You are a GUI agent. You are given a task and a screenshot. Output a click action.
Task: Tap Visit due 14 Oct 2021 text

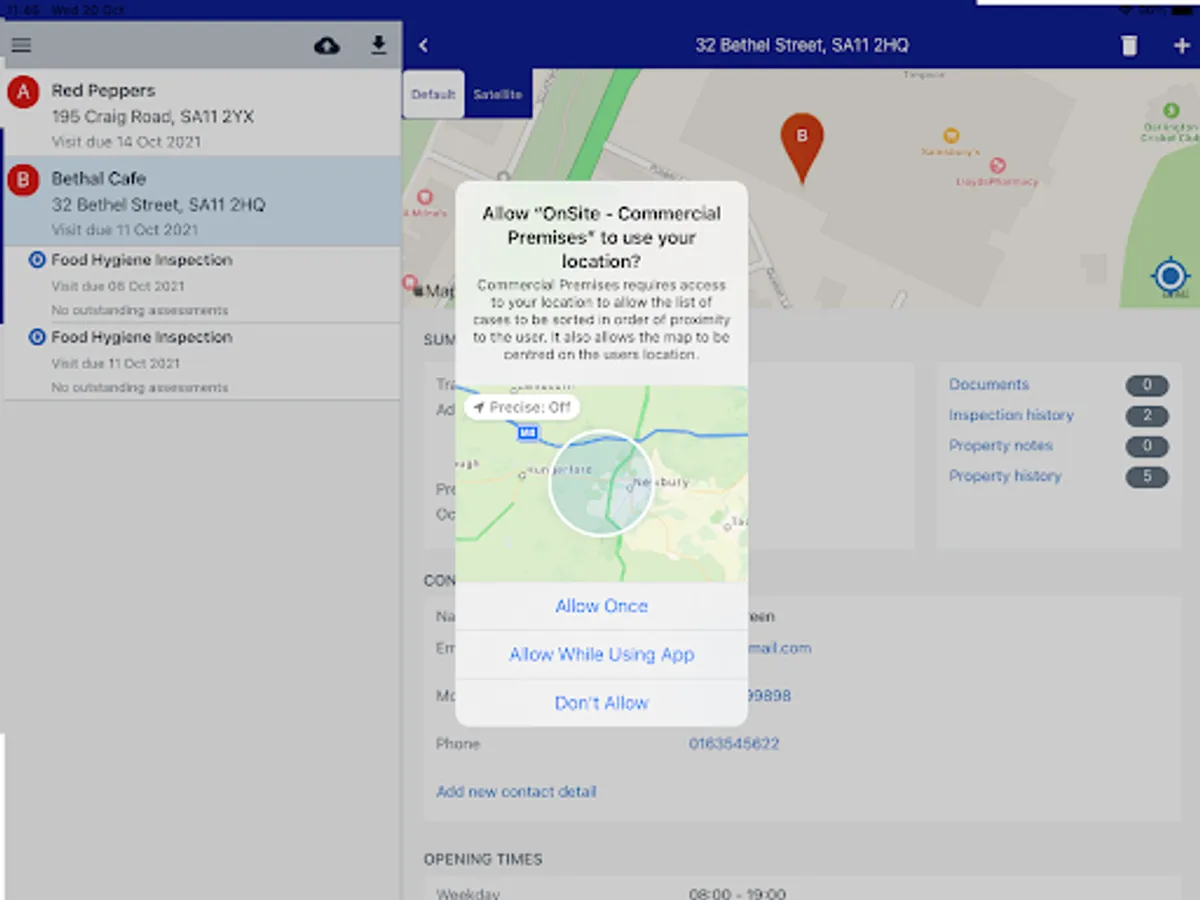[126, 141]
